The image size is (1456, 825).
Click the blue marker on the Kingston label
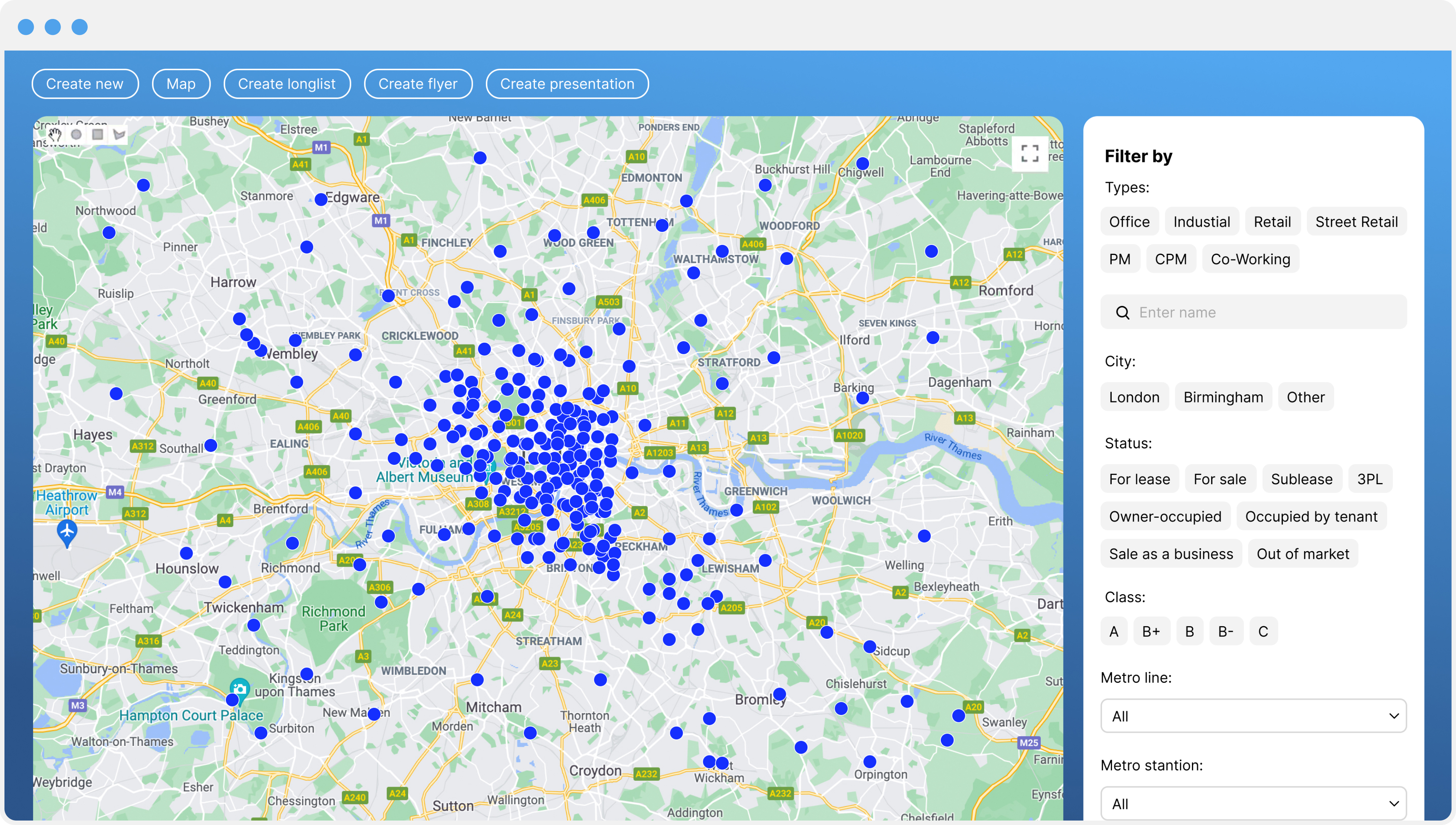point(307,674)
